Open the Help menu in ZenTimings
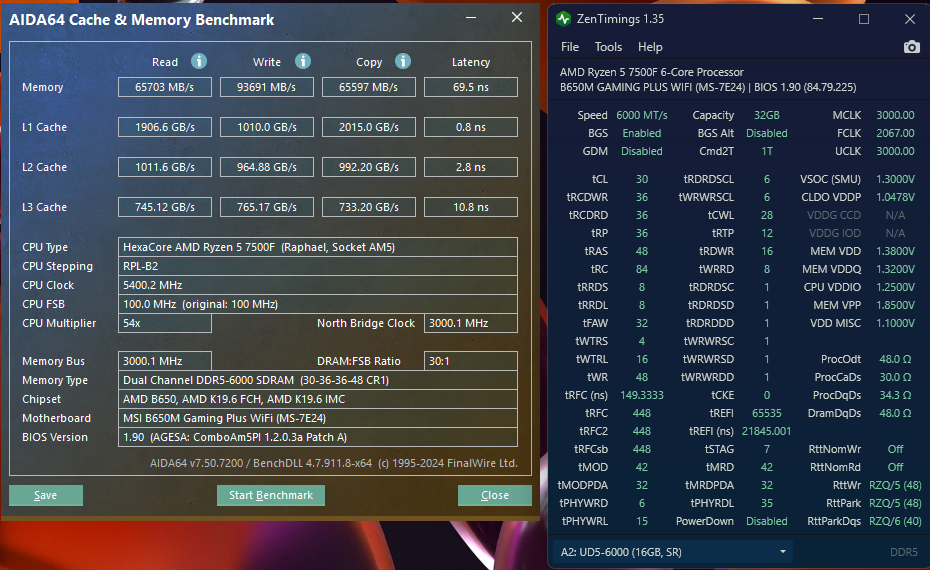Viewport: 931px width, 572px height. pos(650,47)
